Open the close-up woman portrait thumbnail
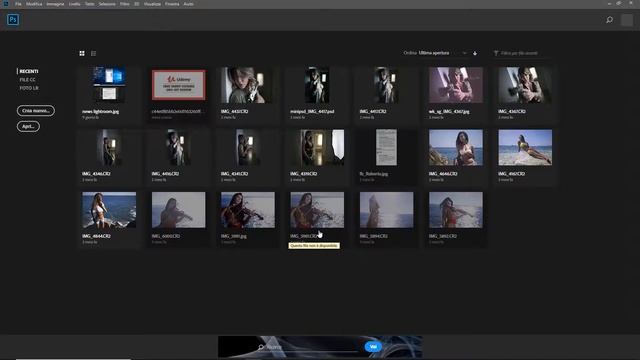The image size is (640, 360). click(248, 85)
